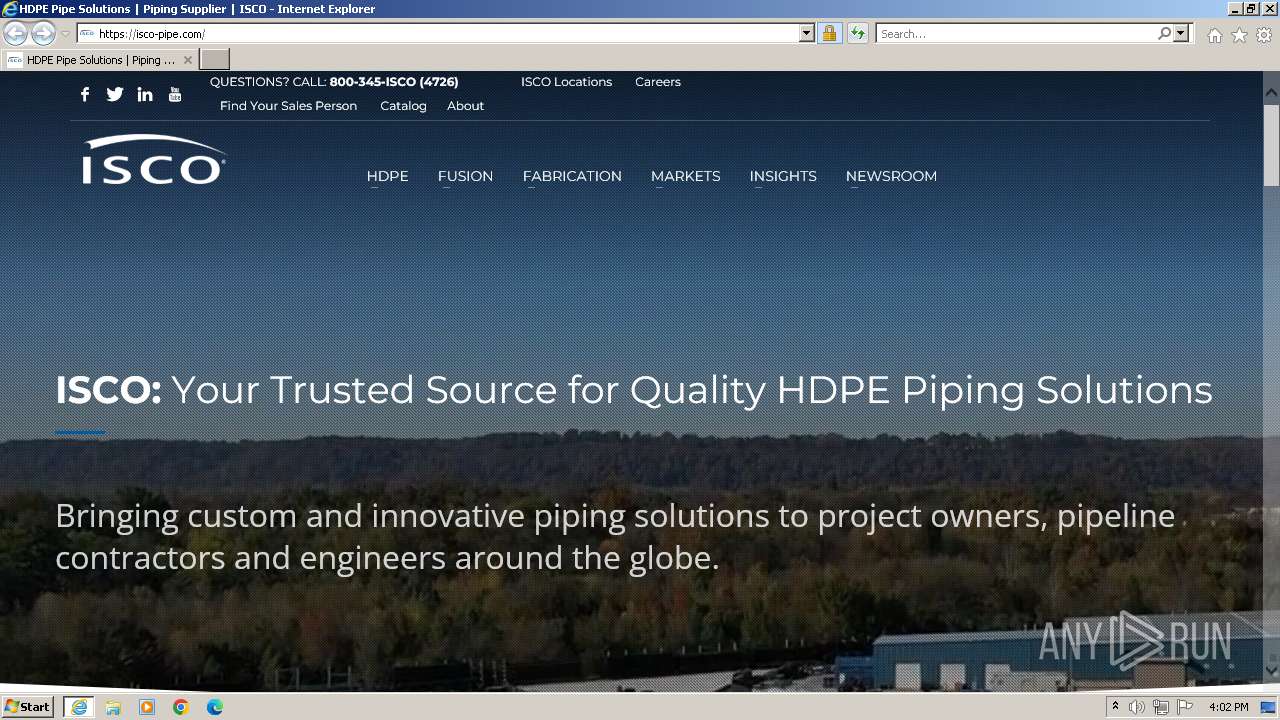Open ISCO's YouTube icon
Image resolution: width=1280 pixels, height=720 pixels.
(175, 94)
